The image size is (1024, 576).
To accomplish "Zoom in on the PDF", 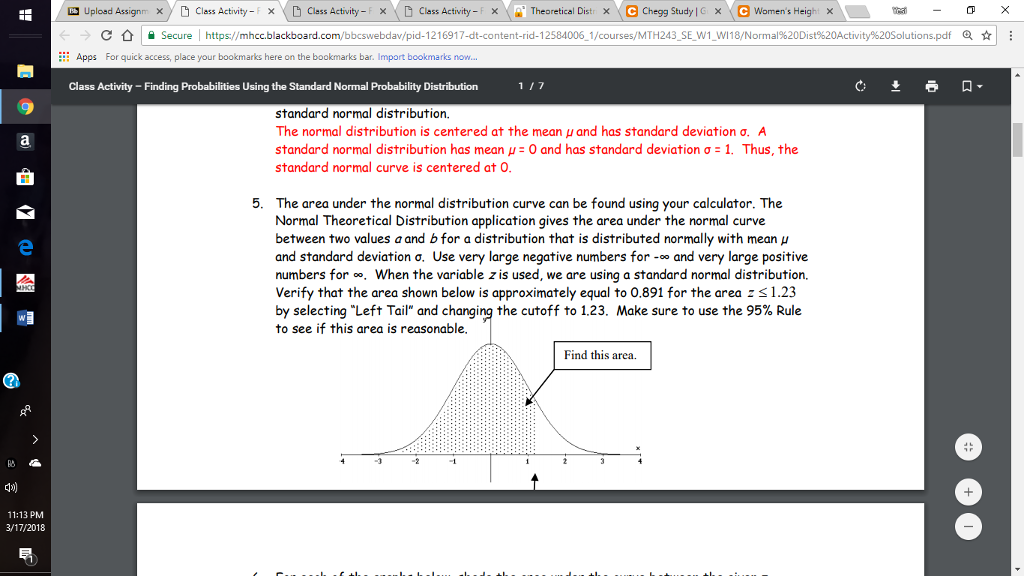I will pyautogui.click(x=968, y=492).
